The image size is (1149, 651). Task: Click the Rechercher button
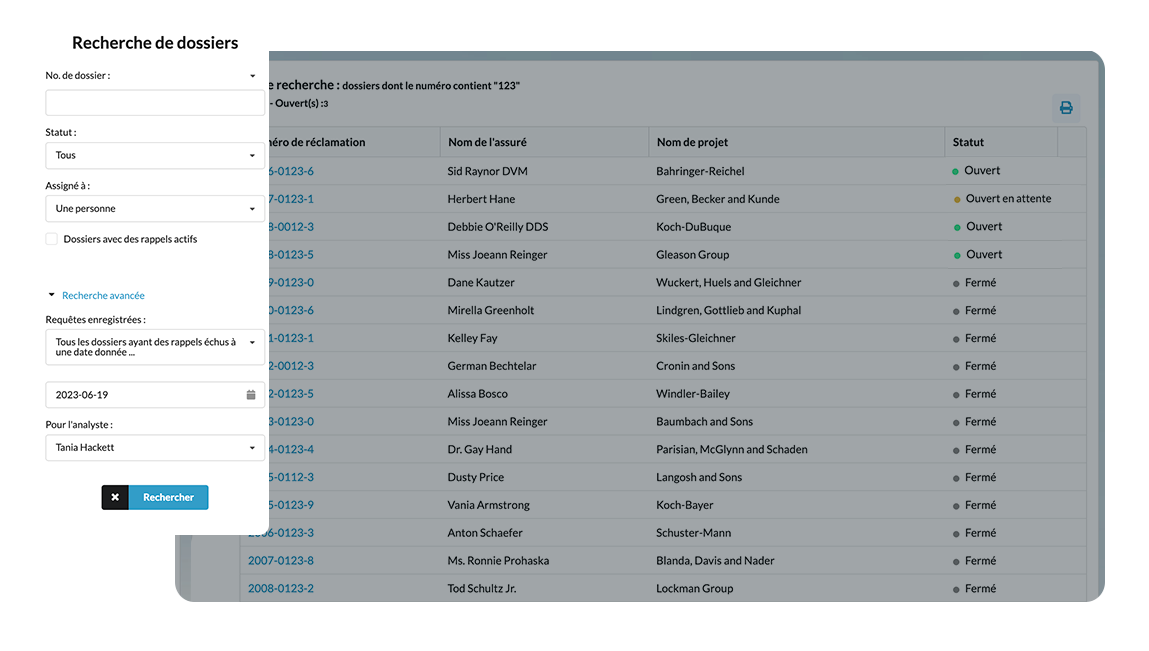click(x=169, y=497)
